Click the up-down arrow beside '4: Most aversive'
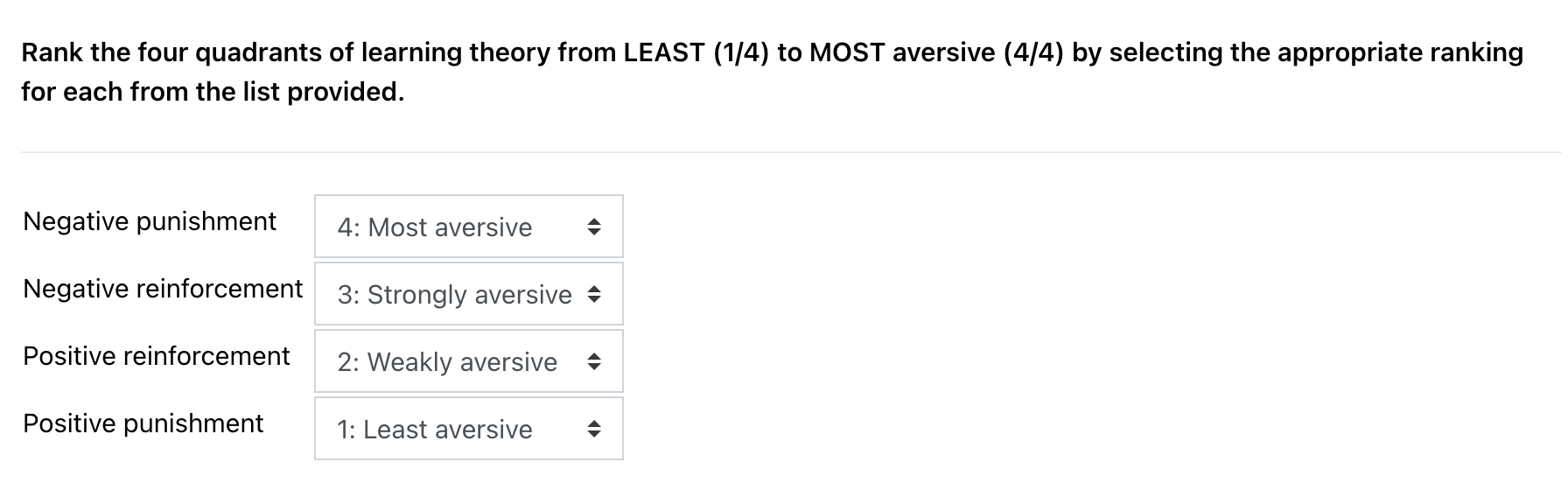The height and width of the screenshot is (504, 1568). 593,227
